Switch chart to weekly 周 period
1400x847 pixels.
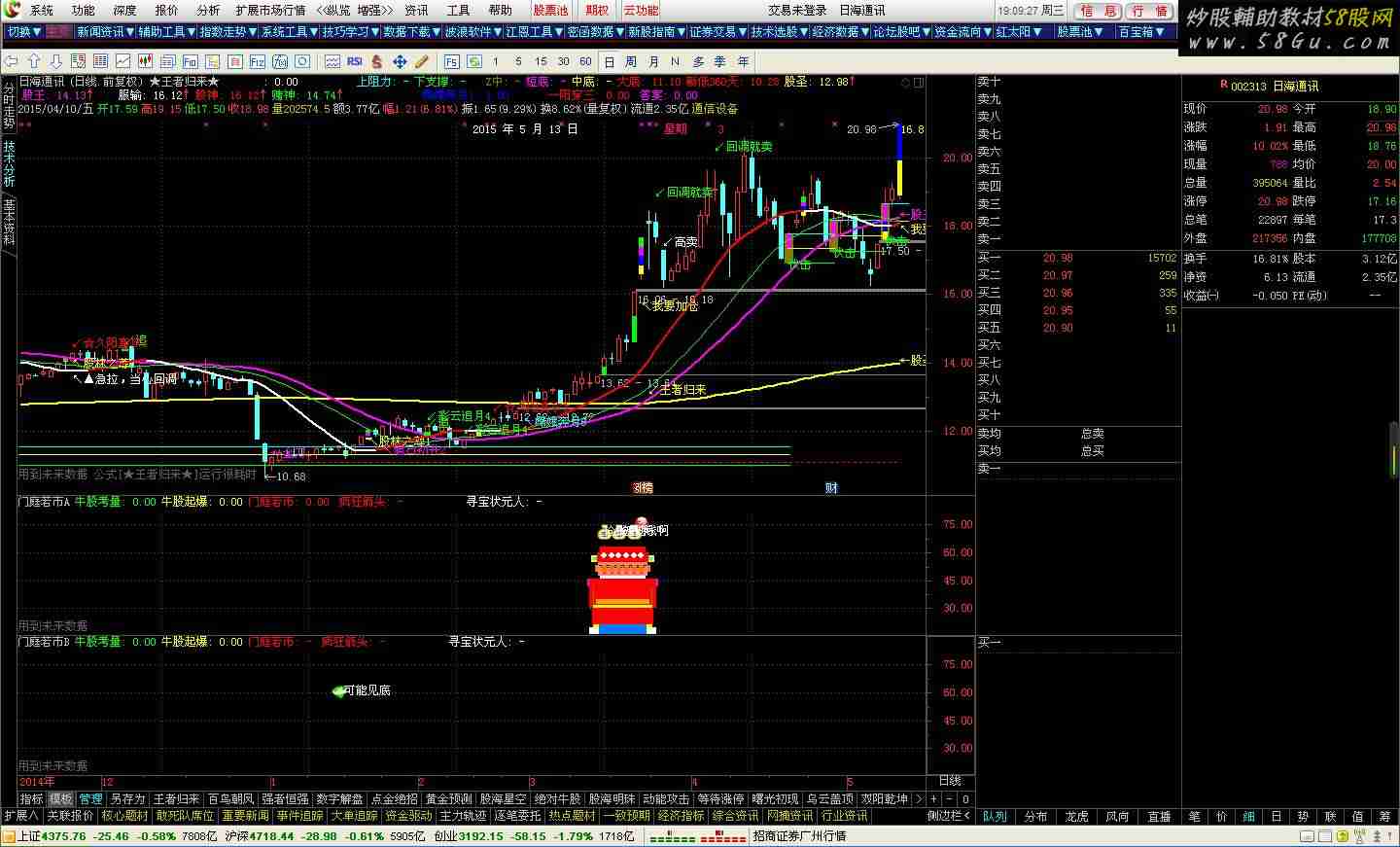click(x=631, y=61)
